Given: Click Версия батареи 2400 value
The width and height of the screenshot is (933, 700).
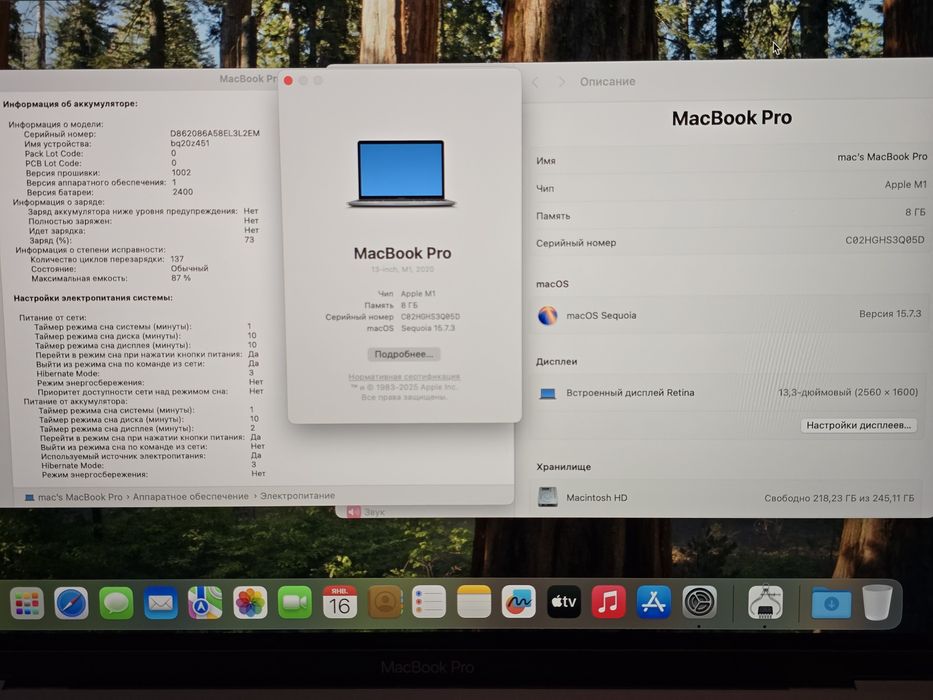Looking at the screenshot, I should tap(183, 192).
